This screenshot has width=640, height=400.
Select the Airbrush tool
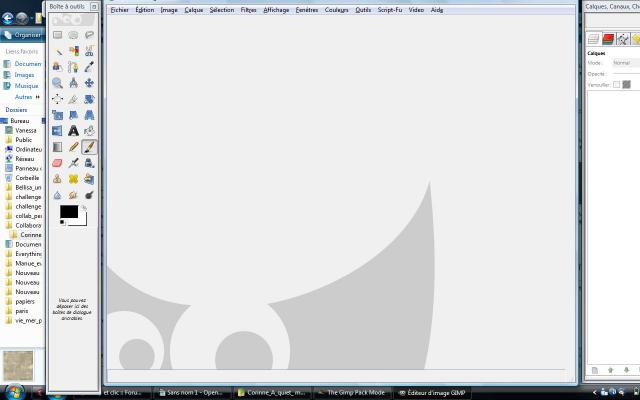73,163
